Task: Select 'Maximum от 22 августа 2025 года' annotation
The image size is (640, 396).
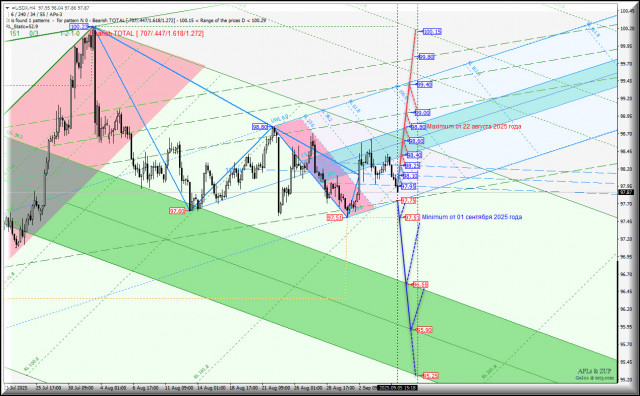Action: click(474, 127)
